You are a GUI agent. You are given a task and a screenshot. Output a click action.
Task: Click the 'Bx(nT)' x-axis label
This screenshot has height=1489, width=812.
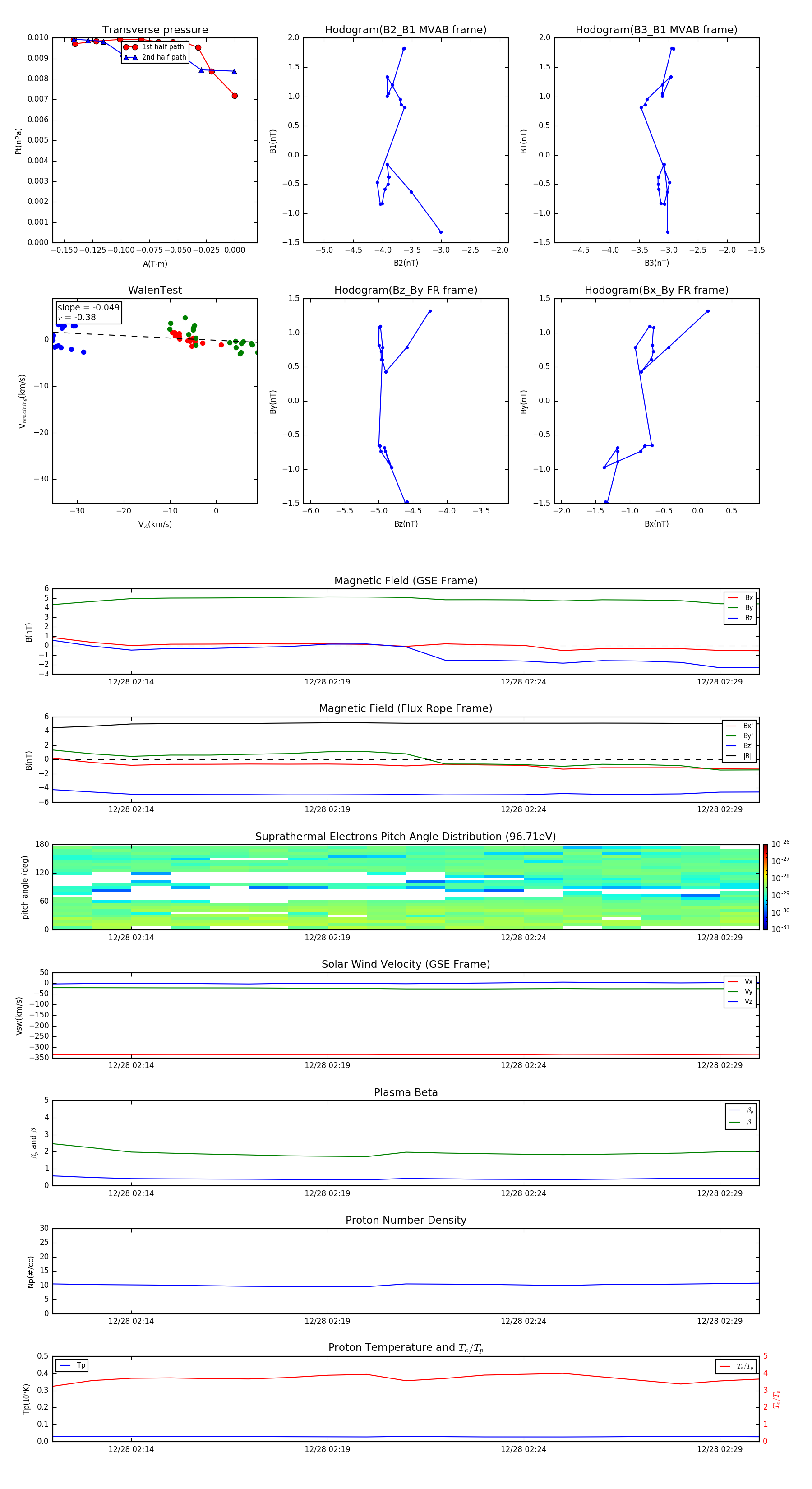(656, 524)
